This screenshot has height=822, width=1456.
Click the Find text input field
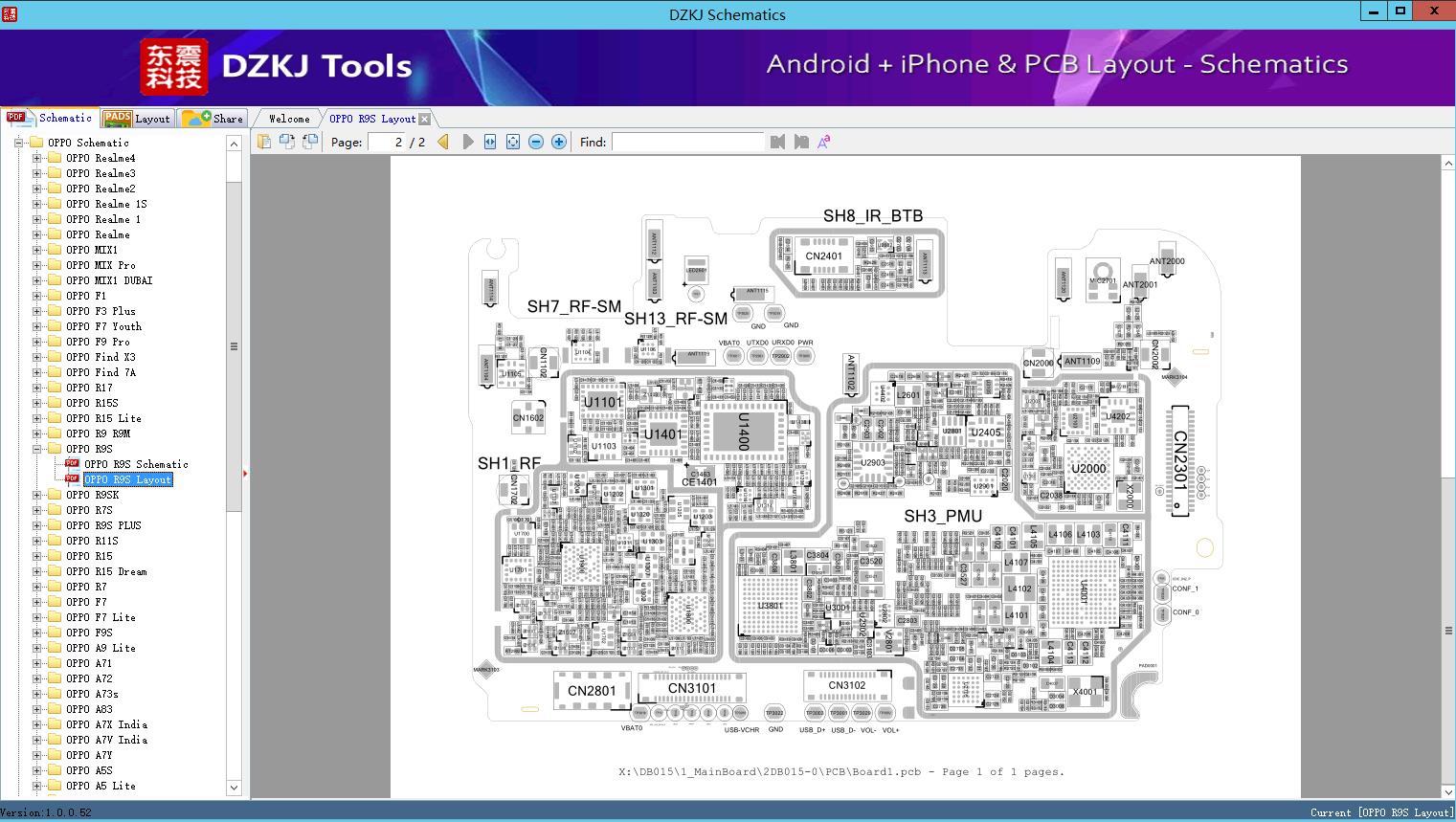[x=687, y=142]
